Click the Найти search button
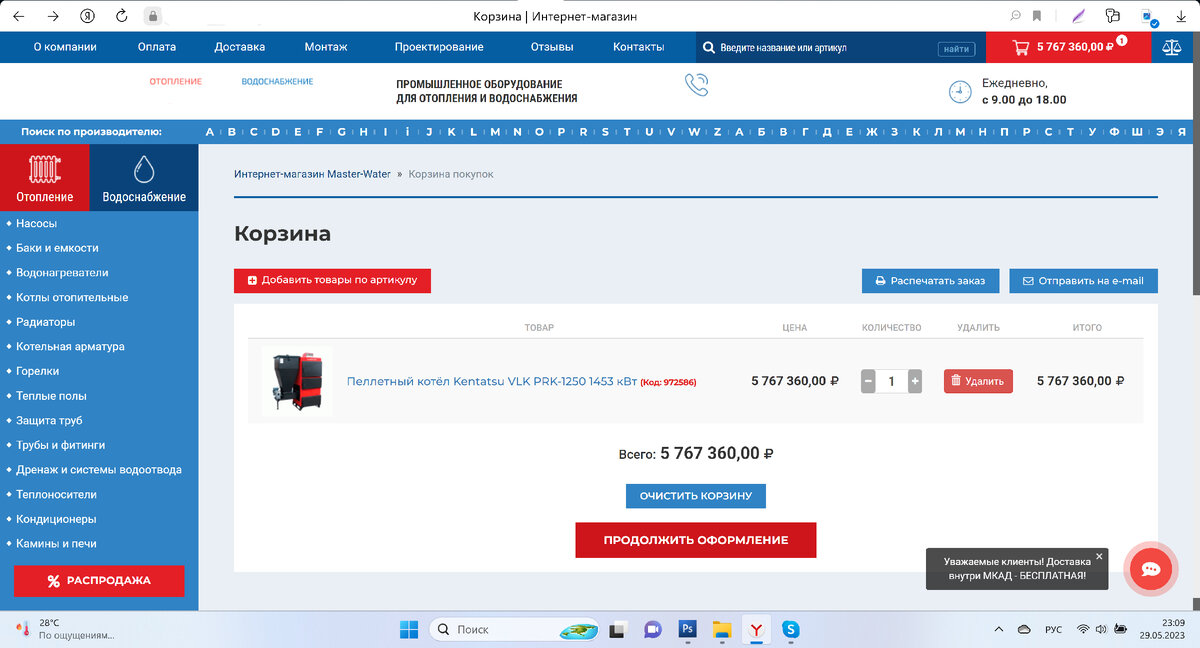Screen dimensions: 1200x648 [x=956, y=48]
